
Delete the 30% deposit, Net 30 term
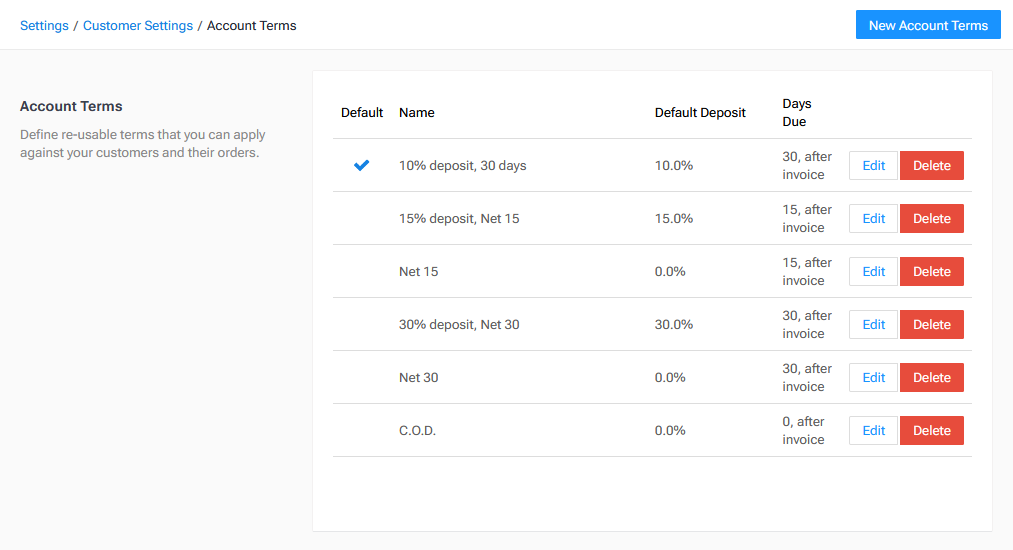coord(931,325)
